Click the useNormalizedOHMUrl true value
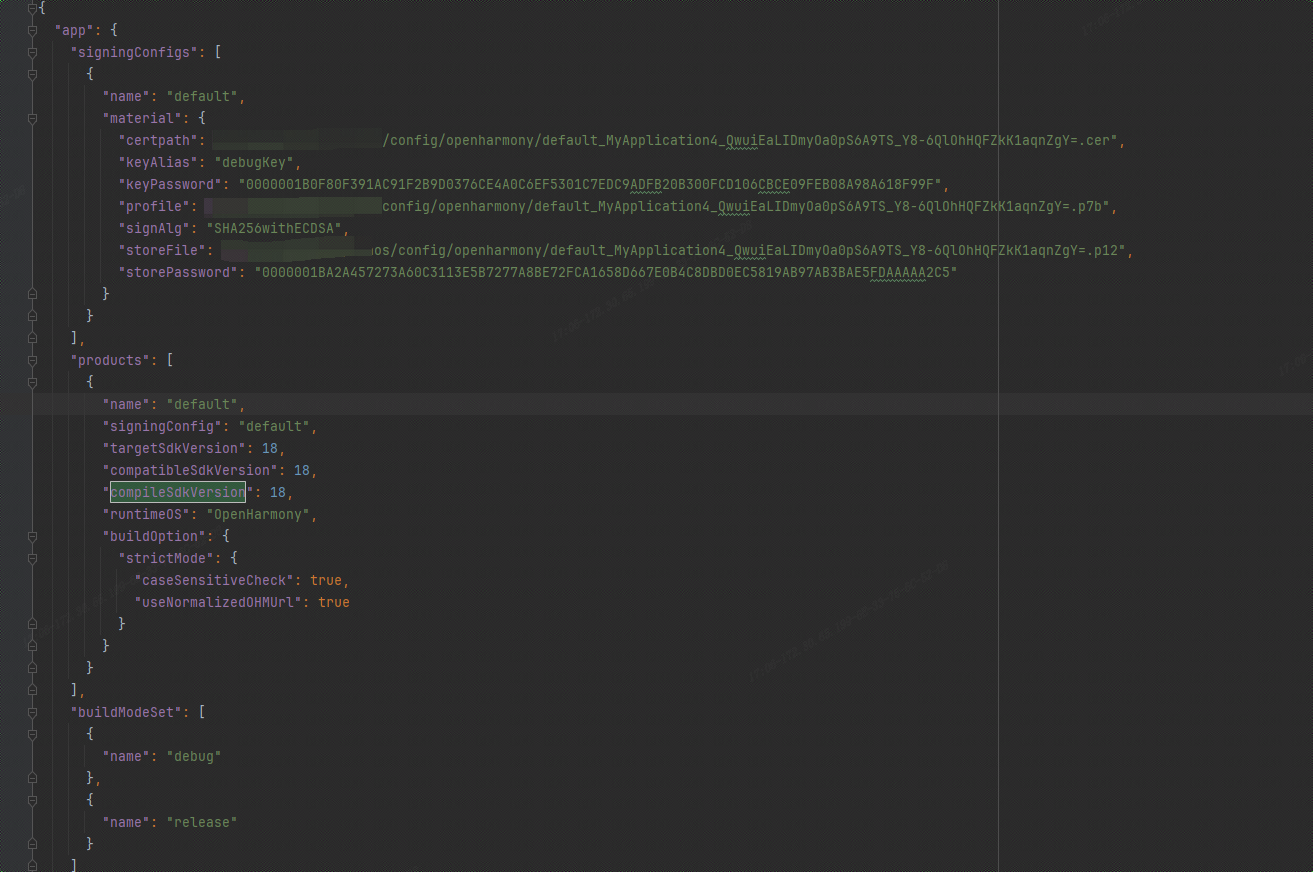Screen dimensions: 1313x872 tap(334, 602)
